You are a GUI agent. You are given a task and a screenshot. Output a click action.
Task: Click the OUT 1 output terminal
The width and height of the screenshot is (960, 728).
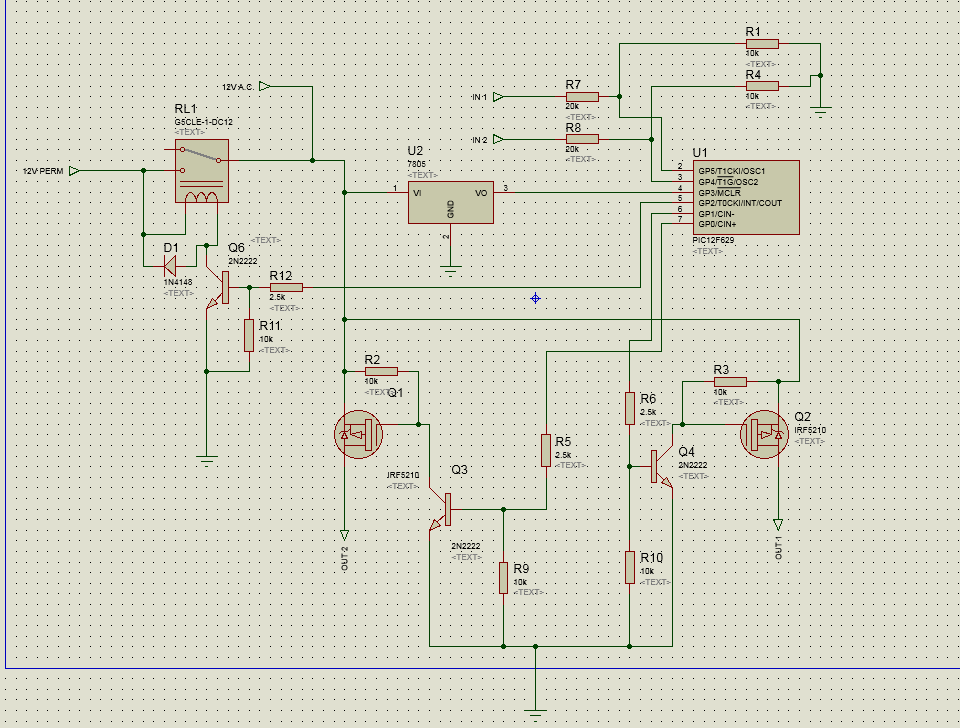(778, 525)
